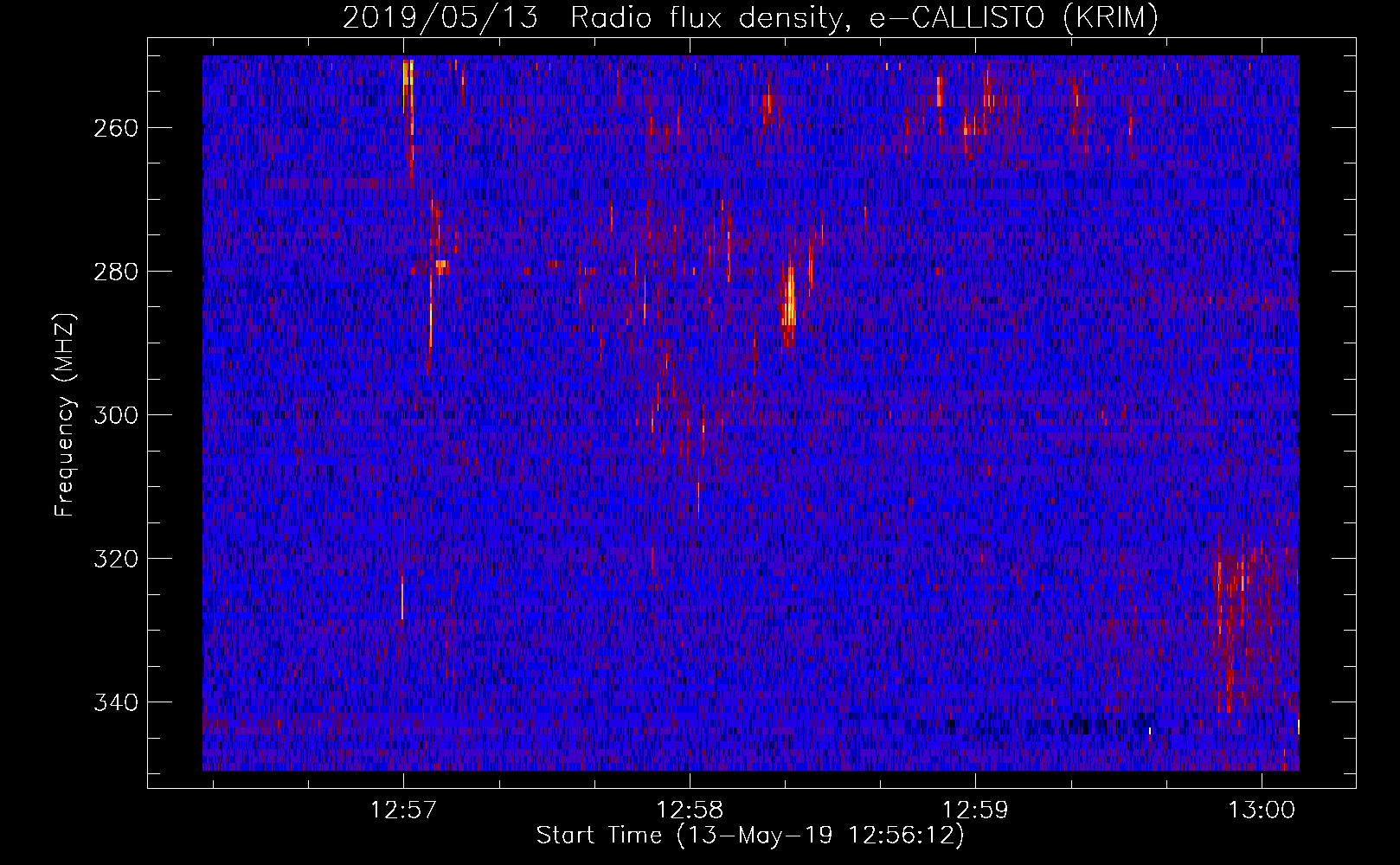Click the bright burst at 12:57 near 255 MHz
The width and height of the screenshot is (1400, 865).
tap(408, 86)
